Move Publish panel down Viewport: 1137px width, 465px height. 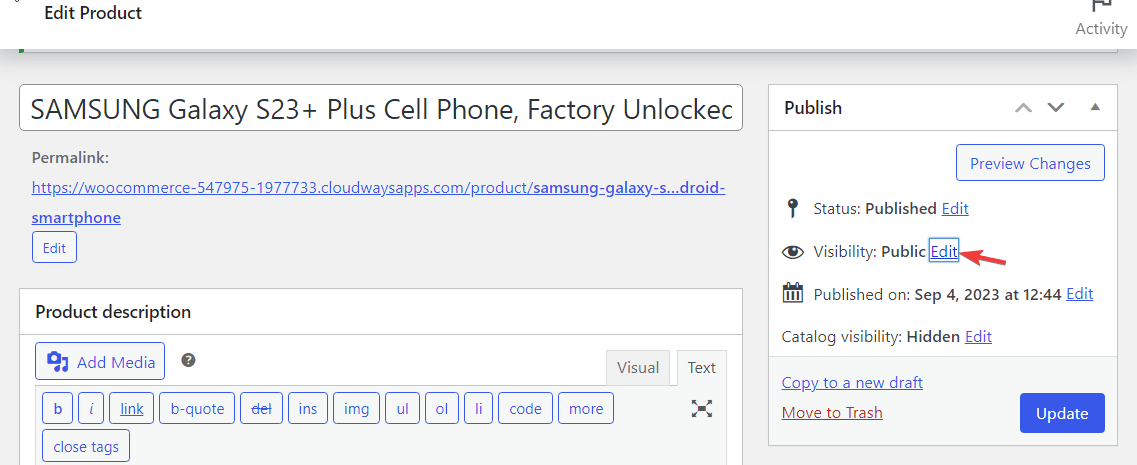pyautogui.click(x=1056, y=107)
